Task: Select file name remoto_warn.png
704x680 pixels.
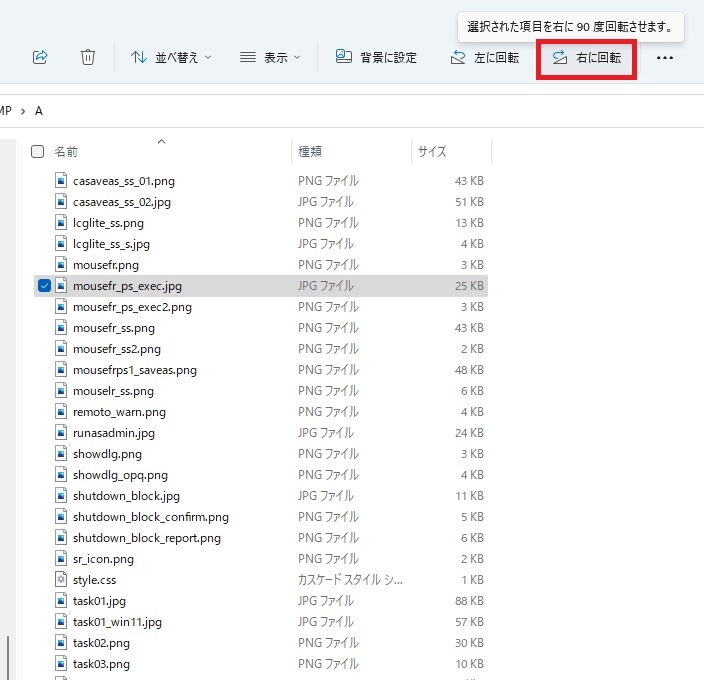Action: tap(119, 412)
